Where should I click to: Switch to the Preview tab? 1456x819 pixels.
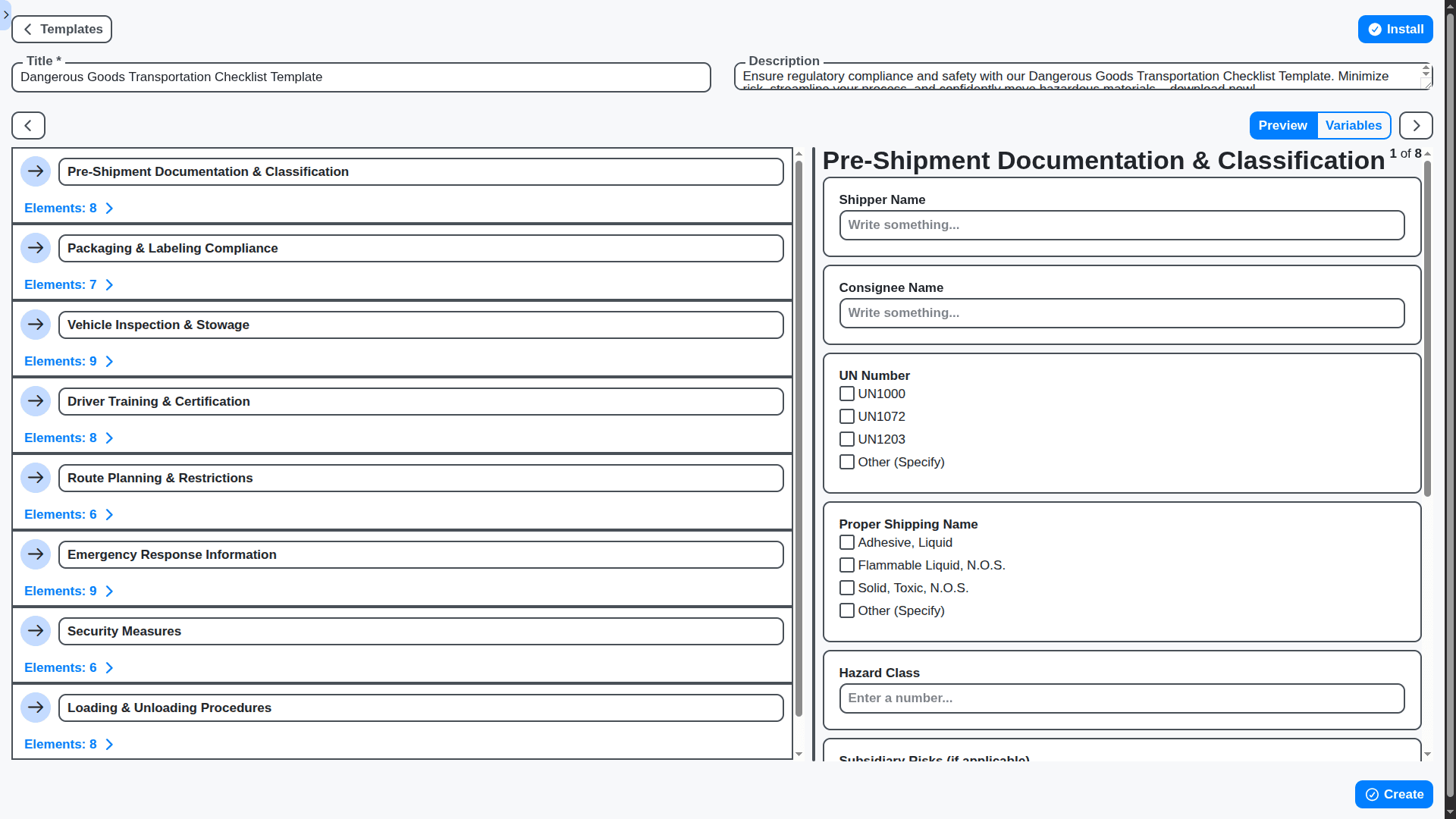pos(1282,125)
